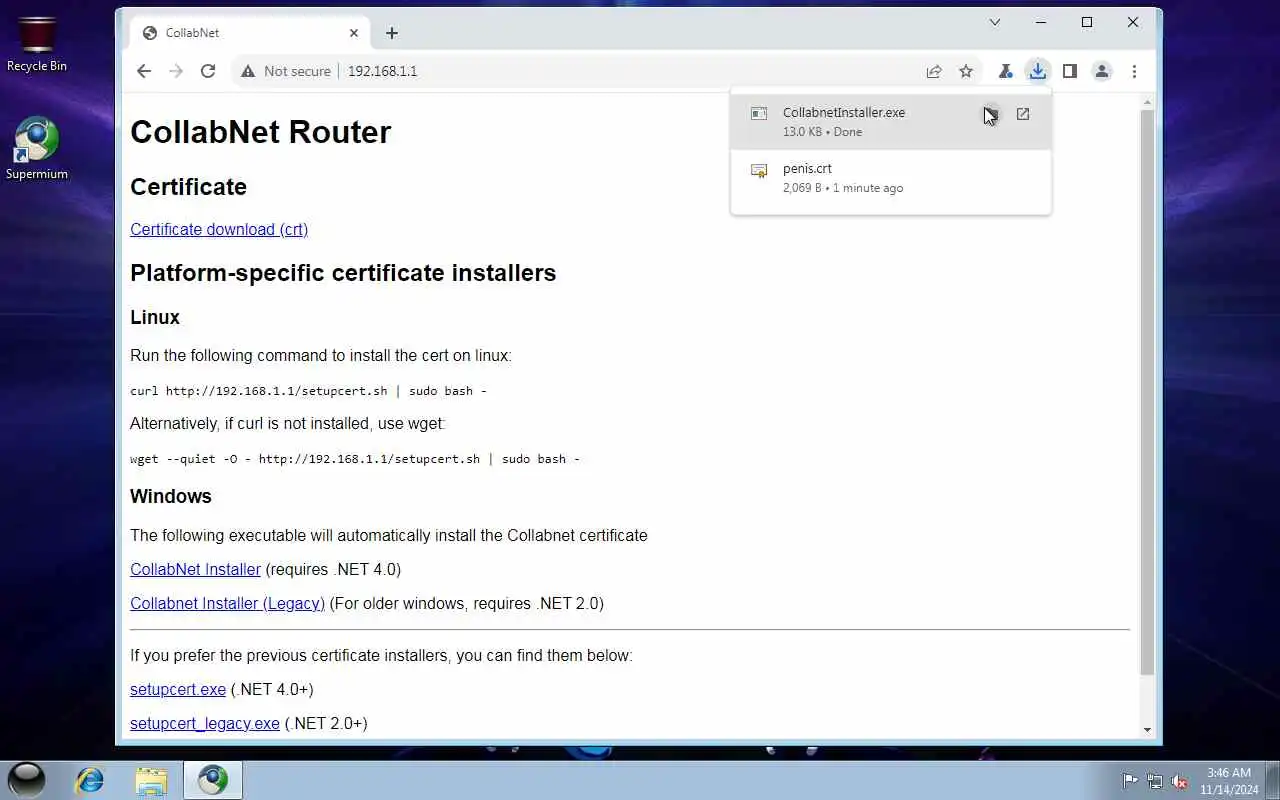Open the Supermium desktop shortcut
Viewport: 1280px width, 800px height.
point(37,149)
